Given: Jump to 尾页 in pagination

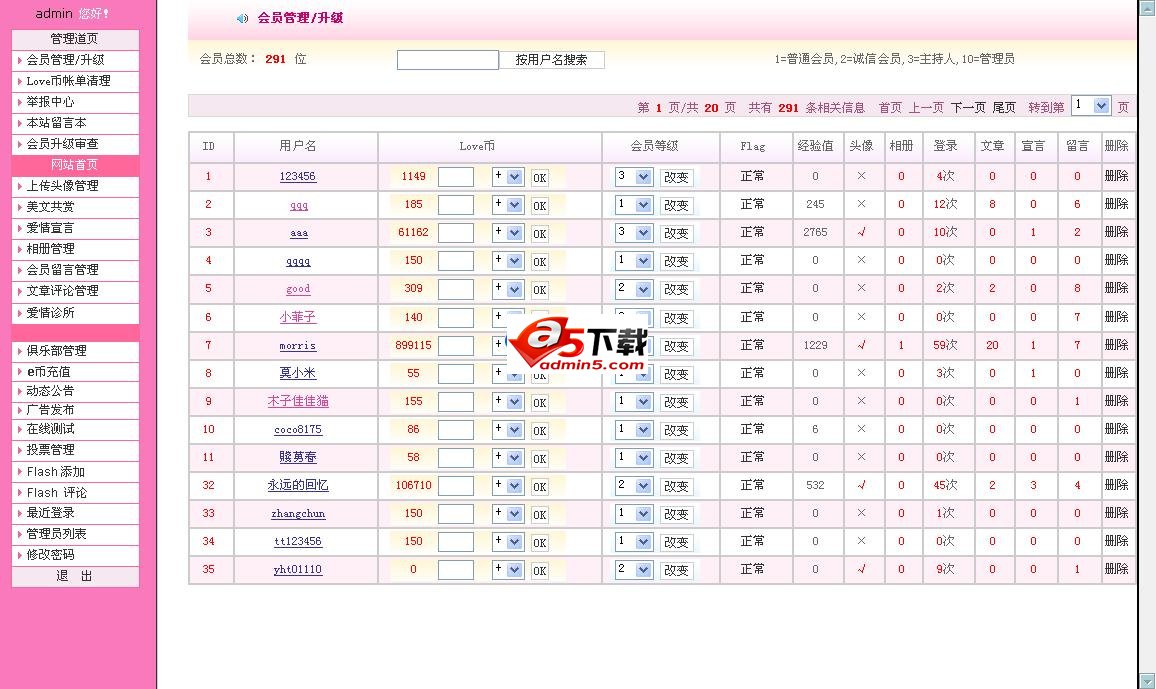Looking at the screenshot, I should coord(1004,108).
